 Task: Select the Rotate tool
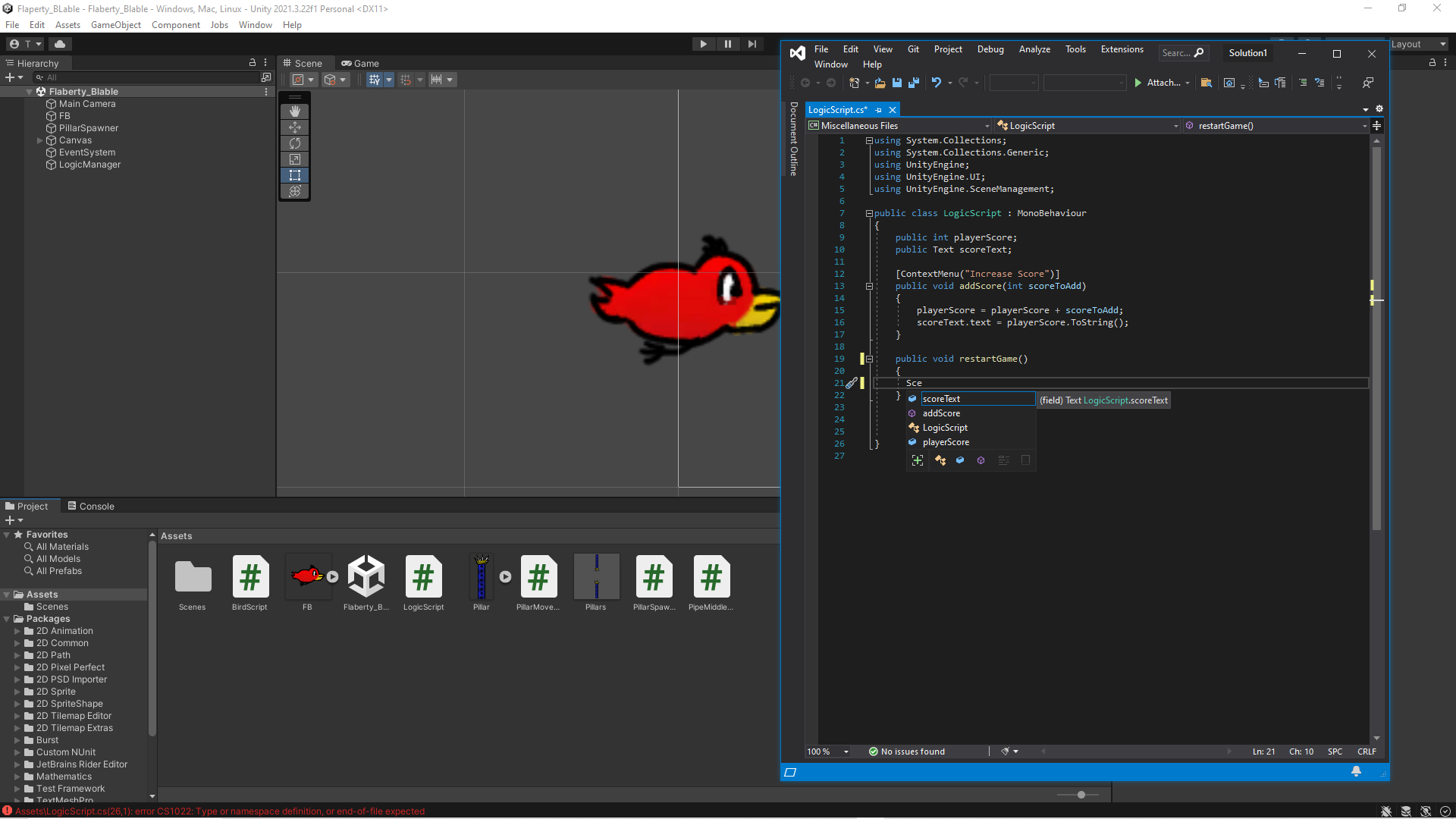click(x=294, y=143)
